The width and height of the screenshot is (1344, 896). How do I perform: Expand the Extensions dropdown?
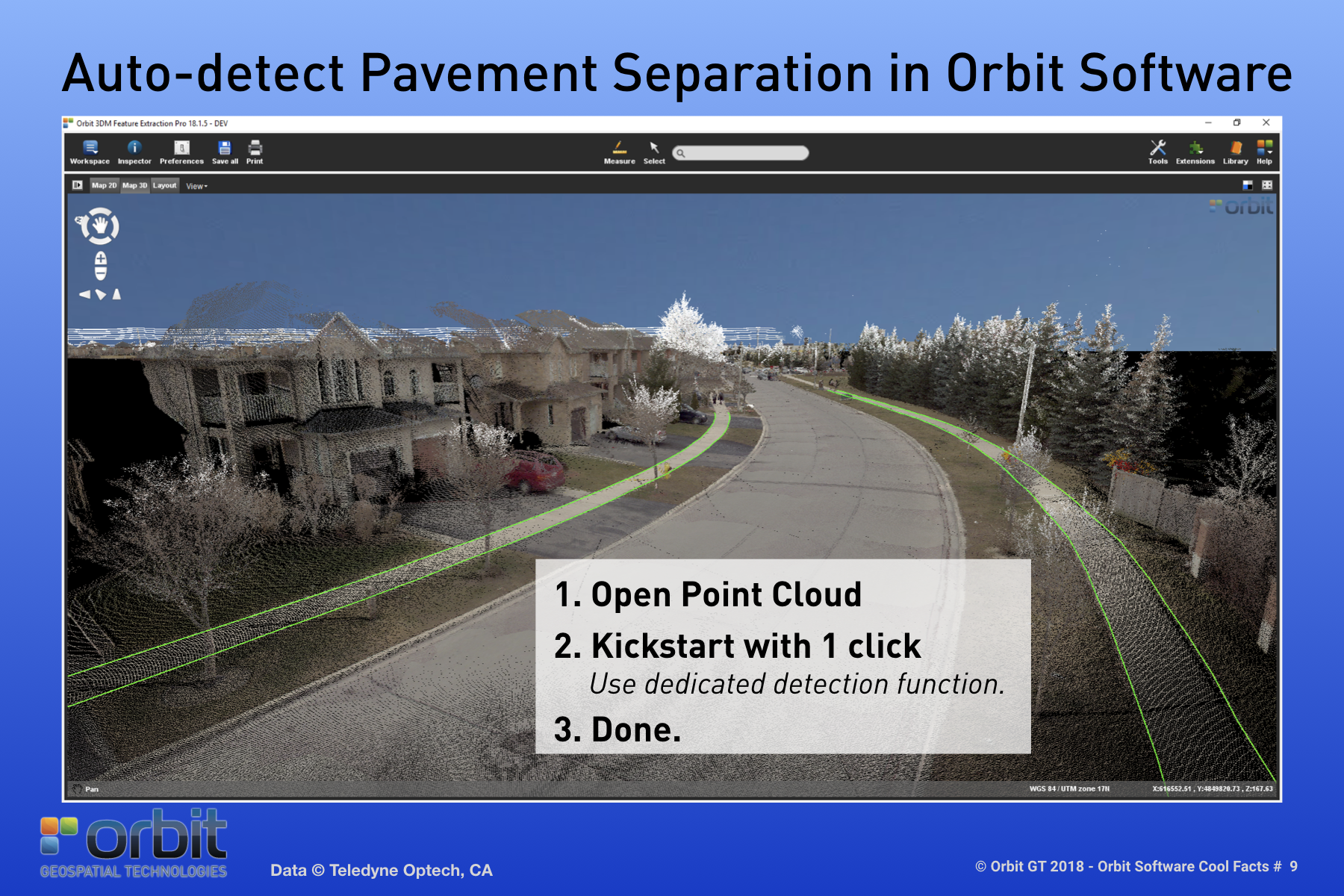(x=1195, y=152)
